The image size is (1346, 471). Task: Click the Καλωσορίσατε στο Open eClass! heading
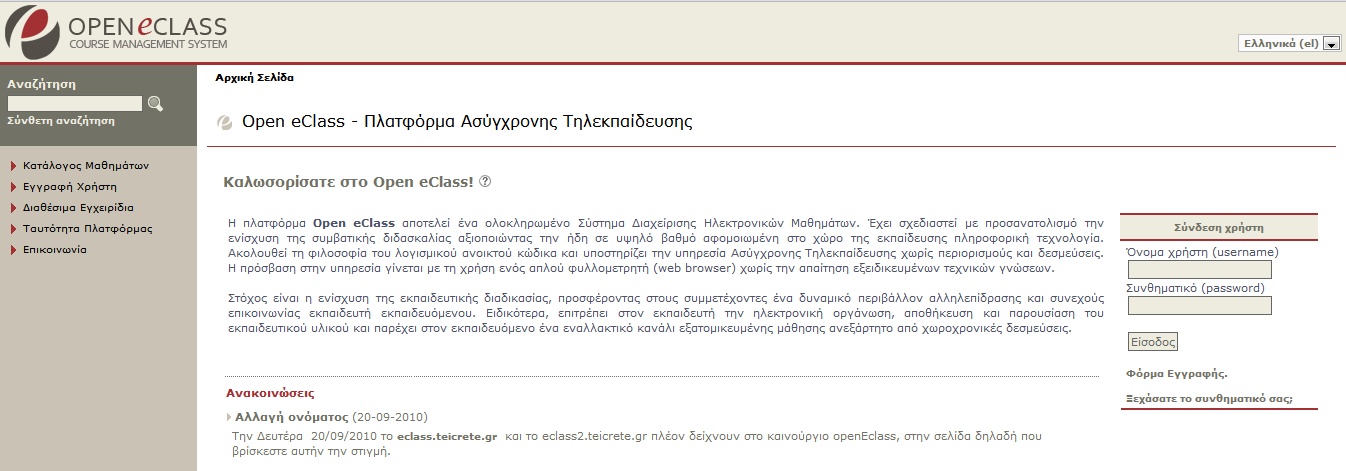(x=349, y=182)
